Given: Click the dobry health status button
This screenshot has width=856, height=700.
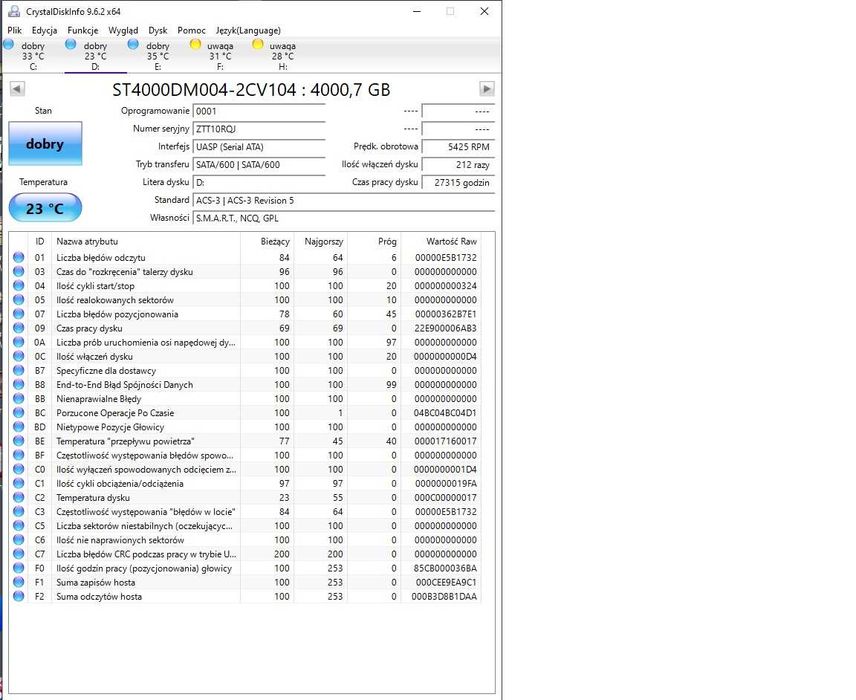Looking at the screenshot, I should (x=45, y=144).
